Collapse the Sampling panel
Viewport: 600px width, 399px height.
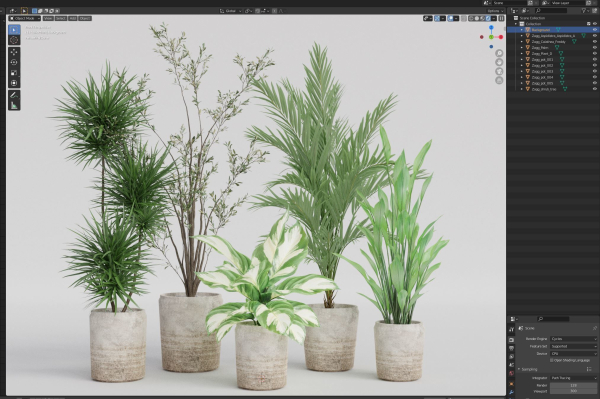(x=519, y=369)
